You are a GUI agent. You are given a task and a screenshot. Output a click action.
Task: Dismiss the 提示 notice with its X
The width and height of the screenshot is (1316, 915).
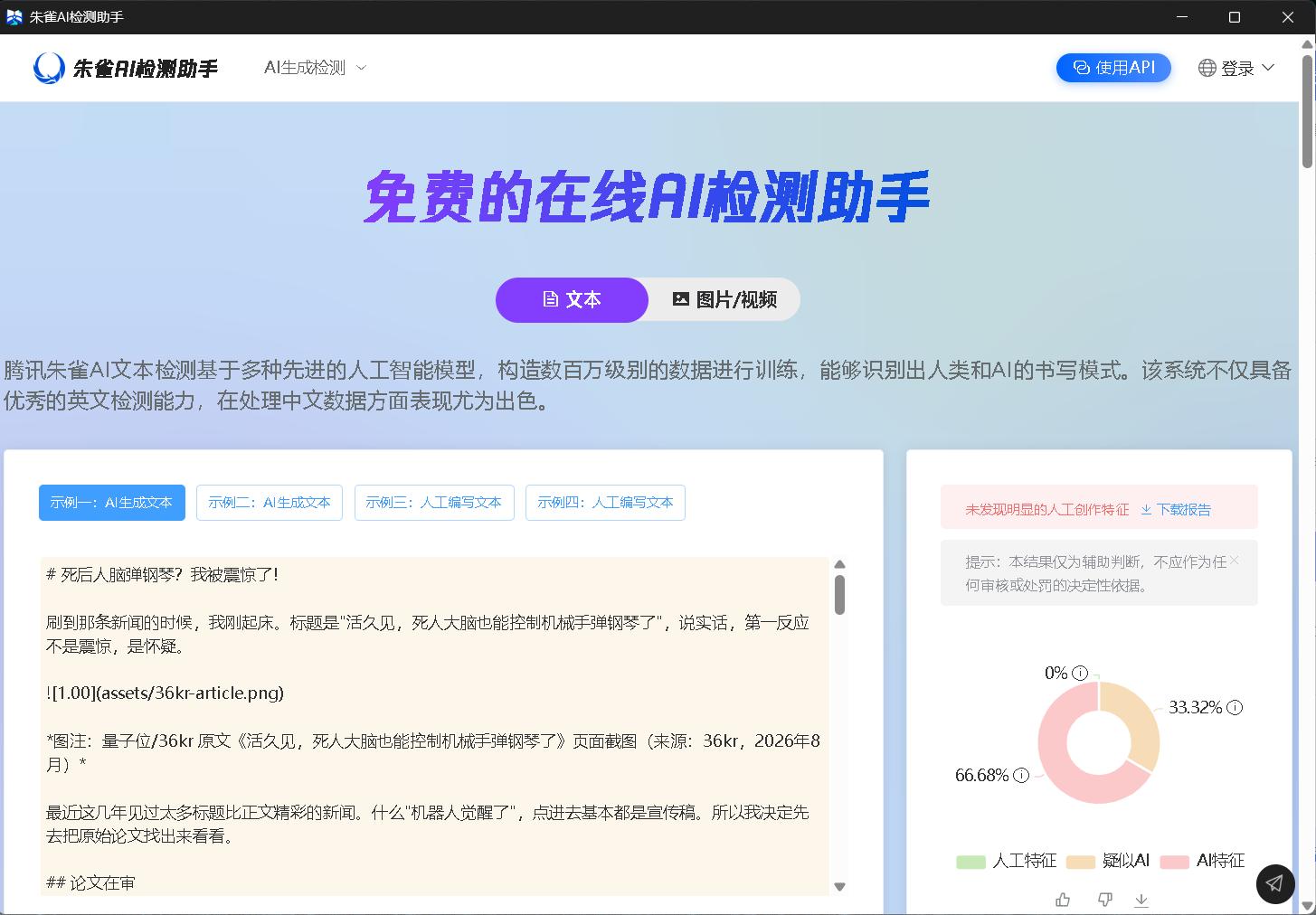(1235, 561)
